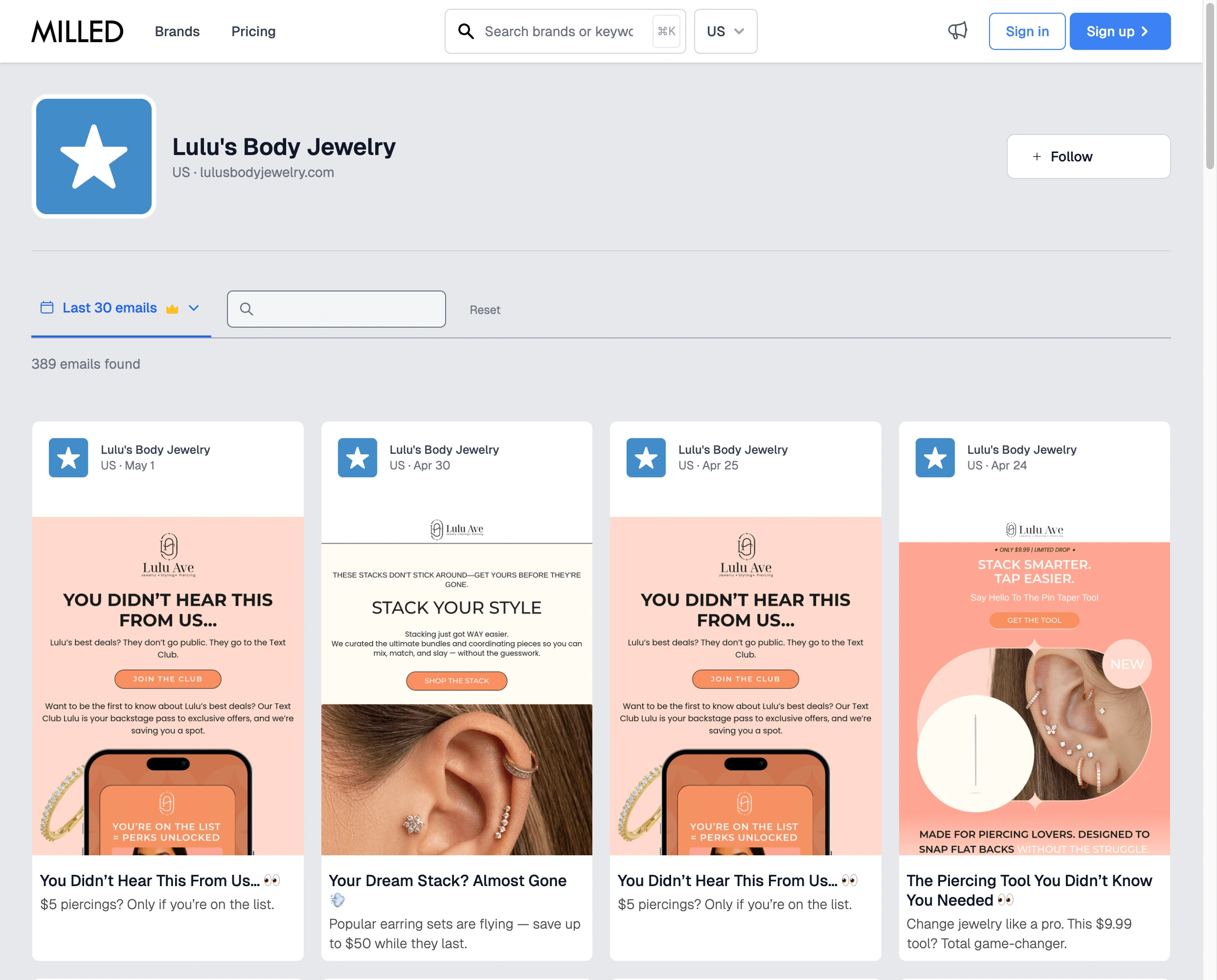Click 'Change jewelry like a pro' description
The width and height of the screenshot is (1217, 980).
1019,934
